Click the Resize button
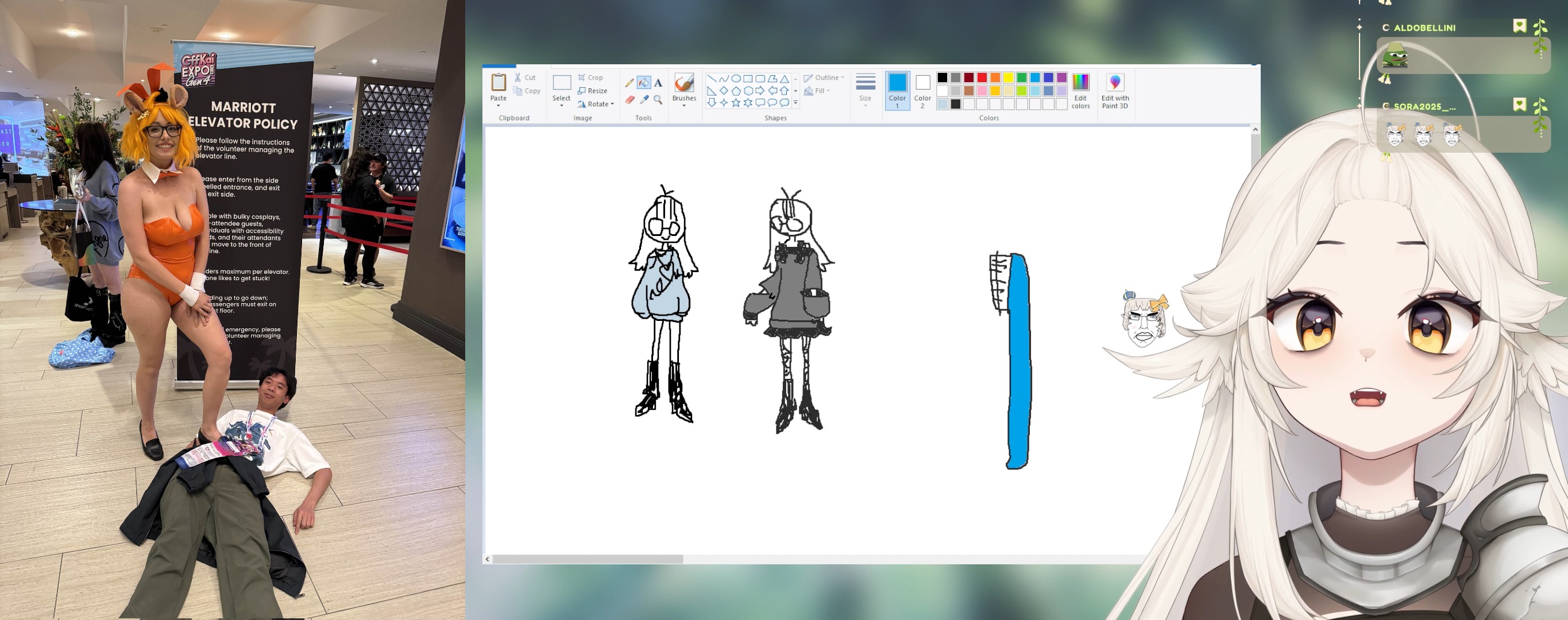The image size is (1568, 620). click(x=592, y=91)
